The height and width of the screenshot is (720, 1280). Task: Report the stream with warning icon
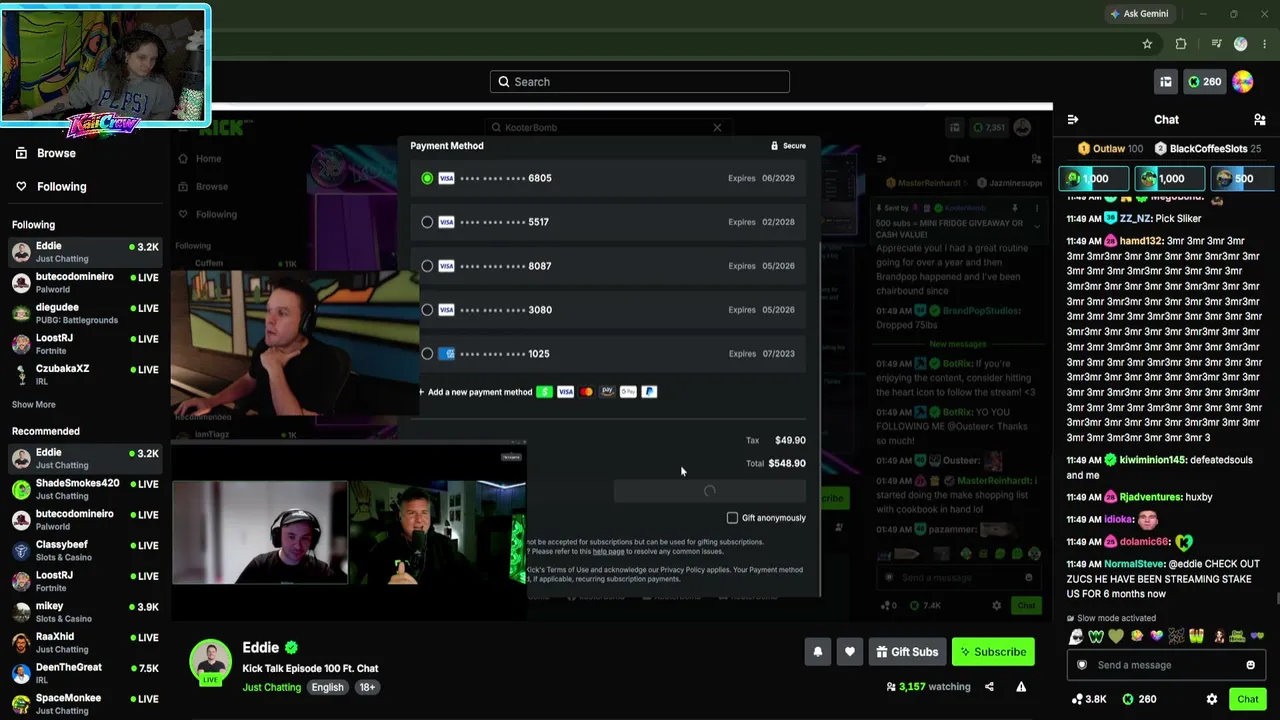click(x=1021, y=687)
